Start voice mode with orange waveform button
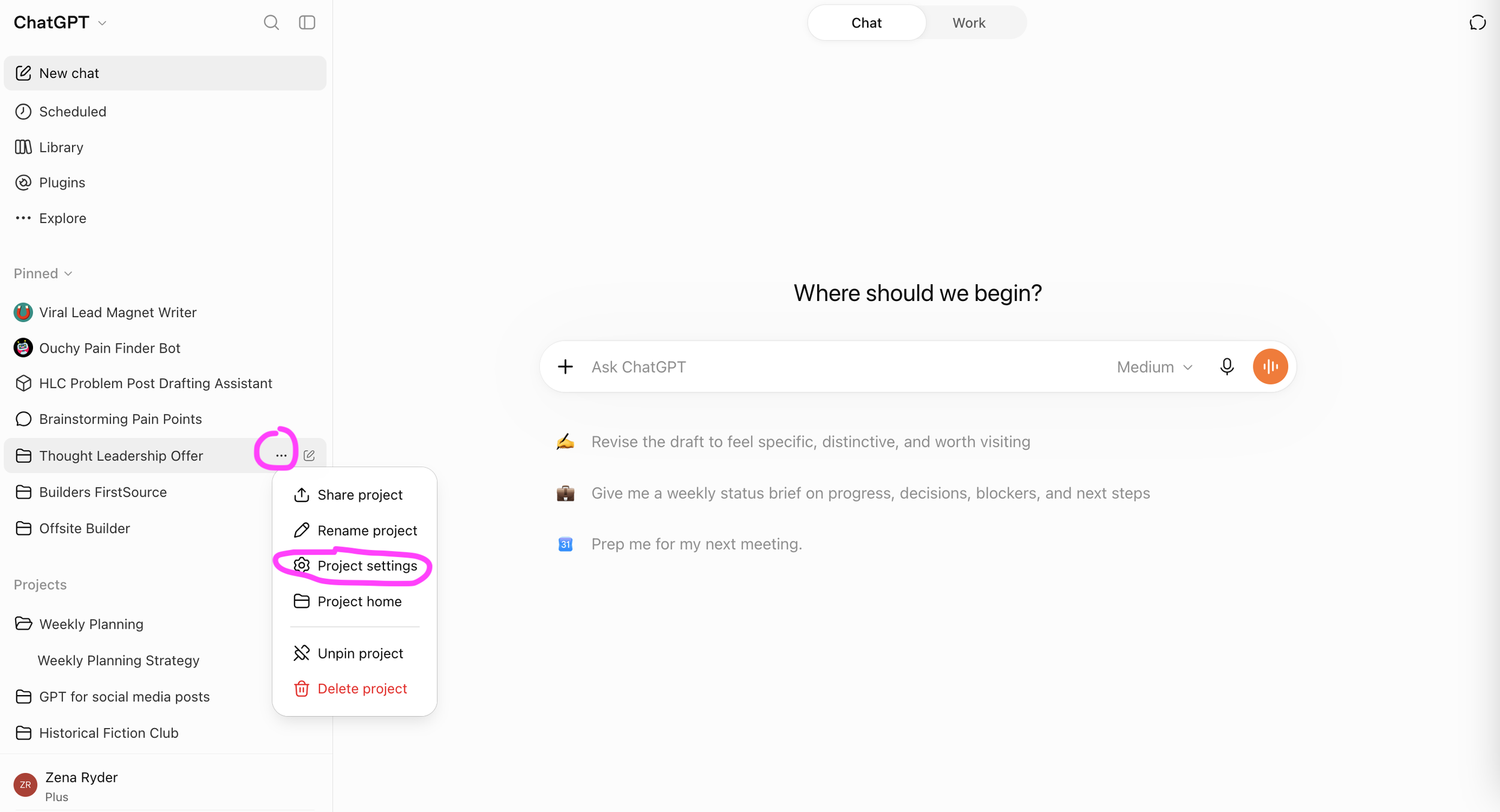The height and width of the screenshot is (812, 1500). pyautogui.click(x=1270, y=366)
